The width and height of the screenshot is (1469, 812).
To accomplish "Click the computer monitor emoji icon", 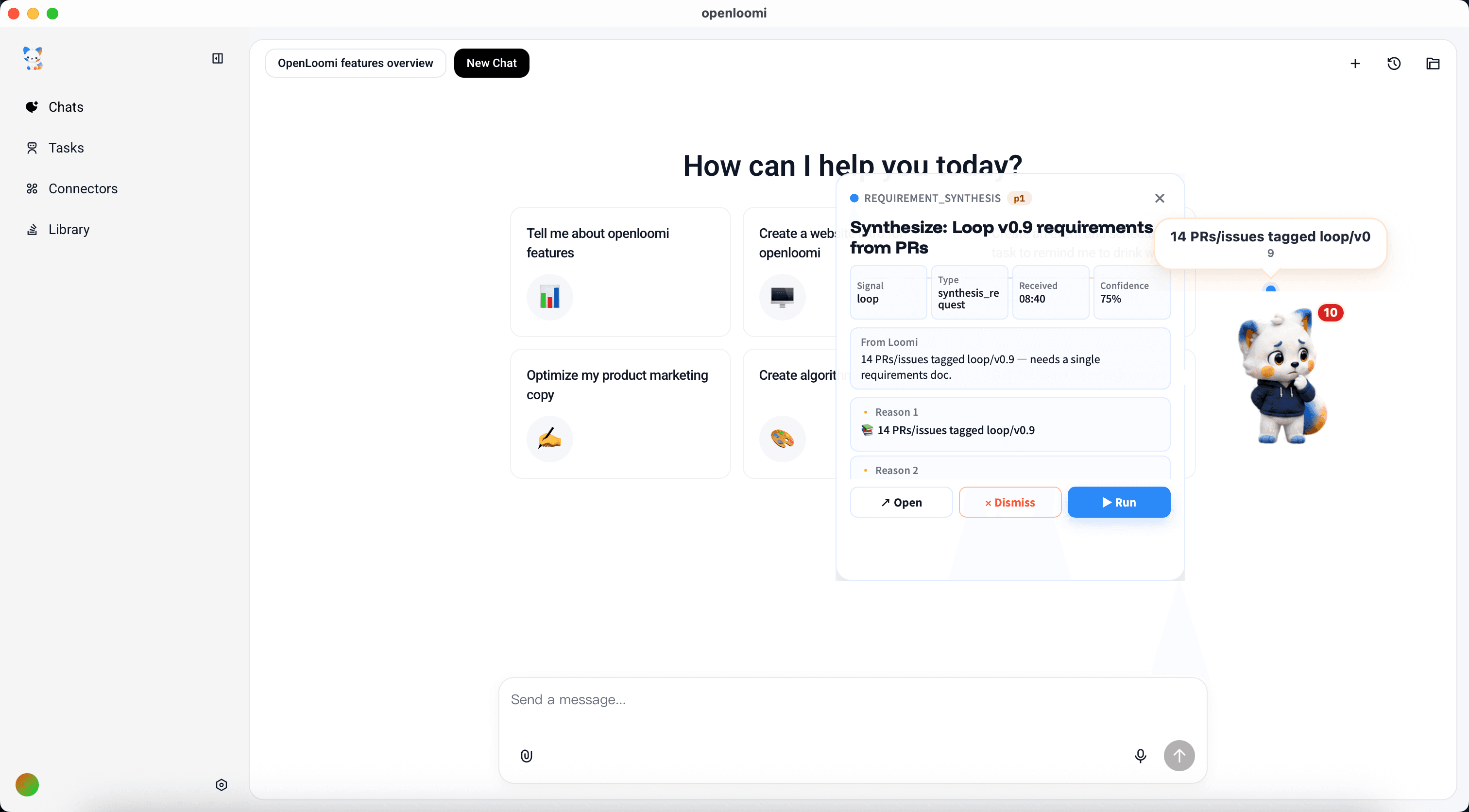I will [x=783, y=297].
